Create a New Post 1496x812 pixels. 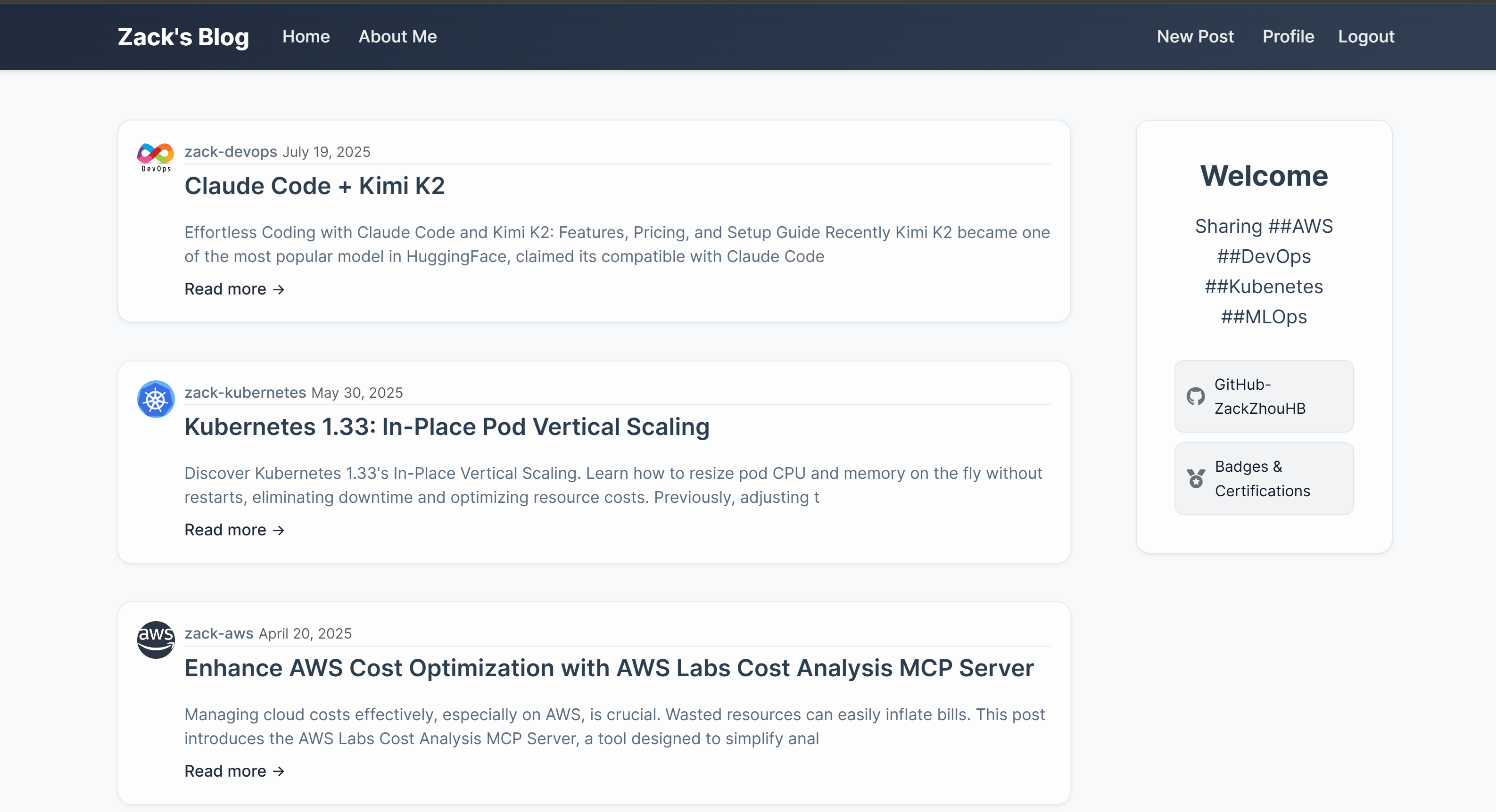tap(1195, 37)
